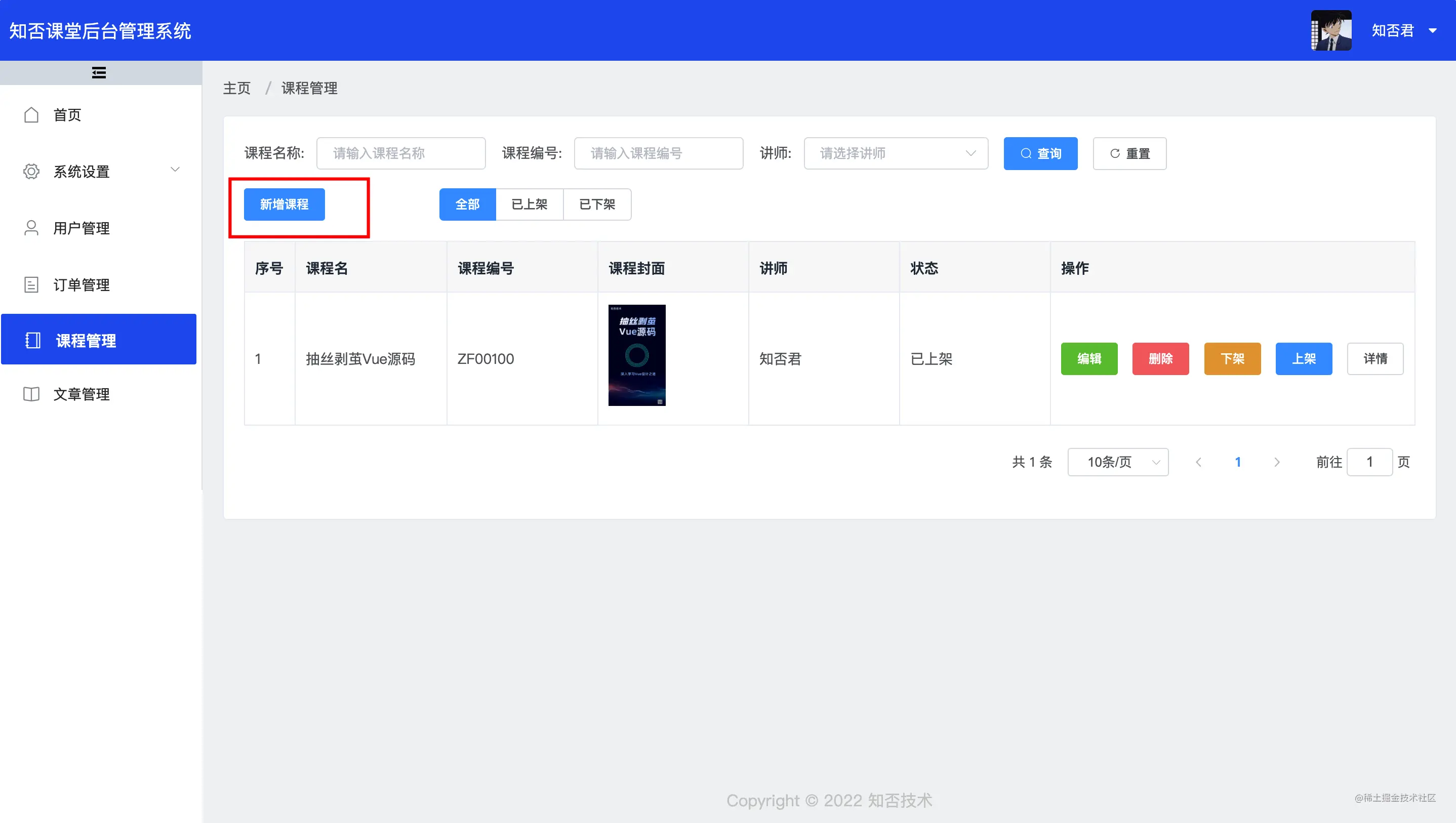The image size is (1456, 823).
Task: Expand the 知否君 user menu arrow
Action: tap(1432, 30)
